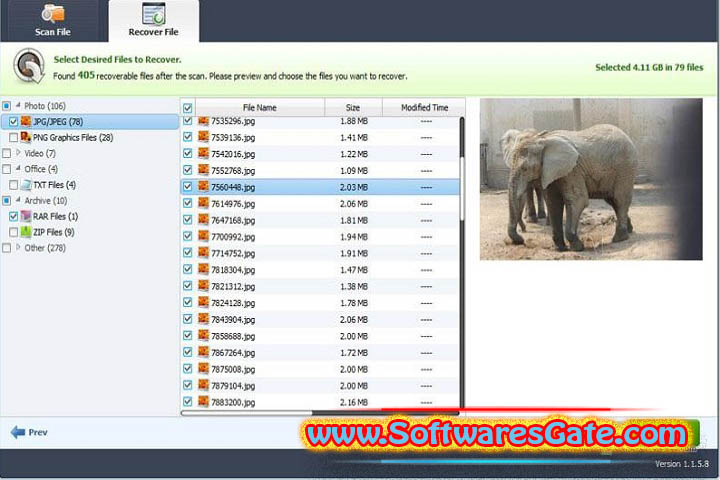
Task: Click the file icon of 7542016.jpg
Action: point(203,153)
